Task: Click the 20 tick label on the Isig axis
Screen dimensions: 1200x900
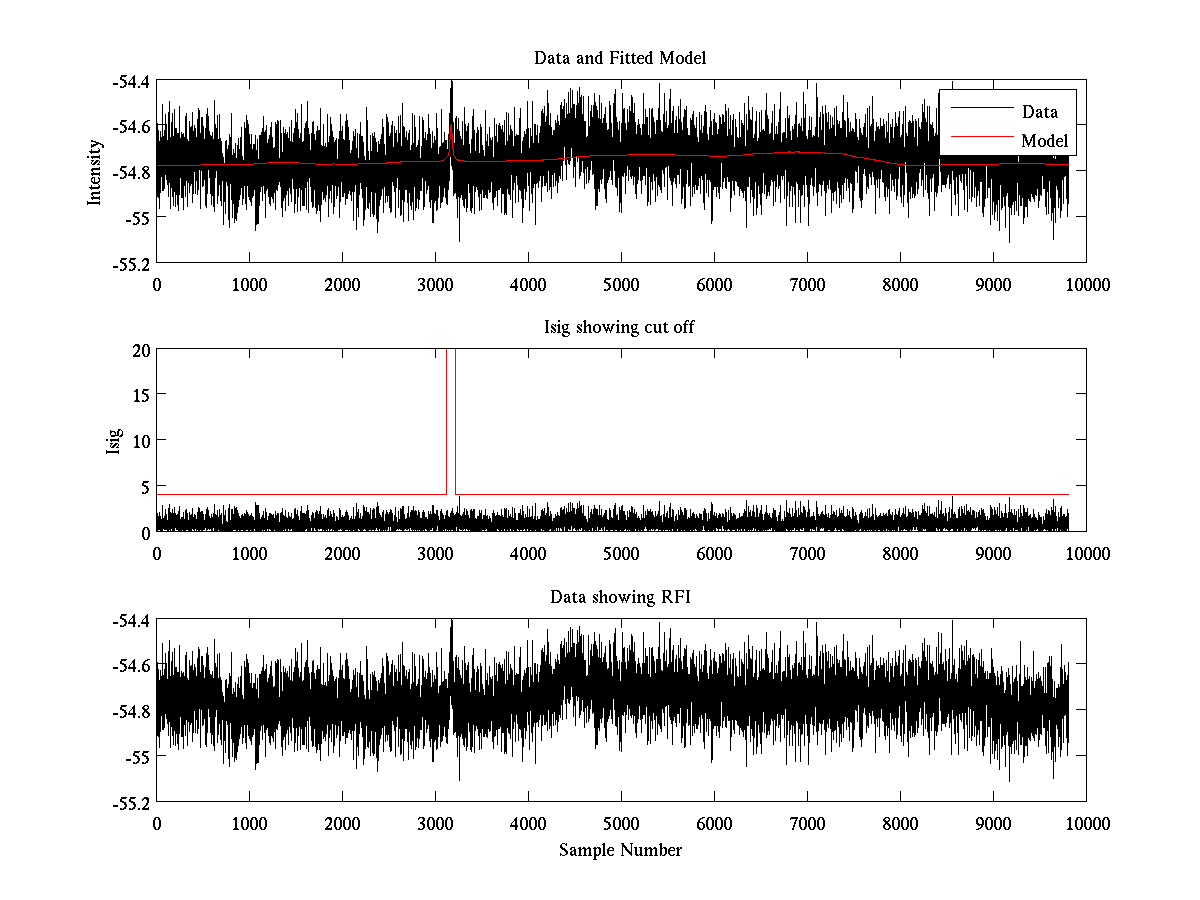Action: pos(140,350)
